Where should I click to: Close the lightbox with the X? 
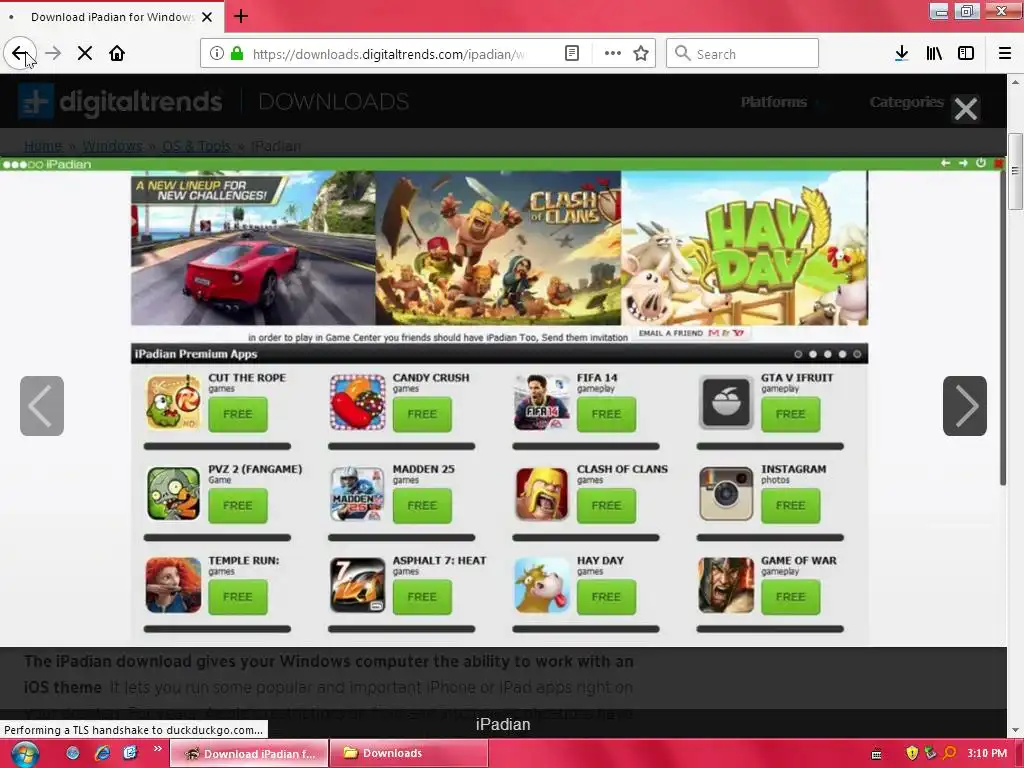coord(965,108)
